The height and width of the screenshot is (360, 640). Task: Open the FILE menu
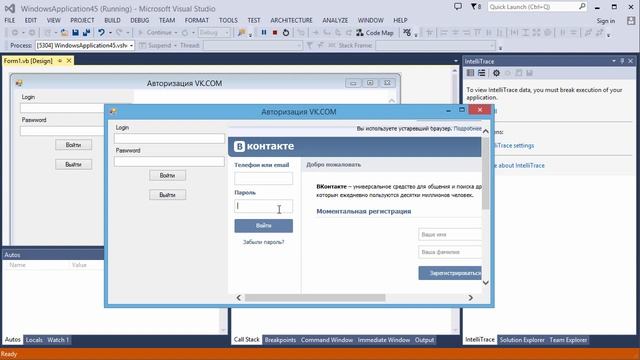point(9,20)
